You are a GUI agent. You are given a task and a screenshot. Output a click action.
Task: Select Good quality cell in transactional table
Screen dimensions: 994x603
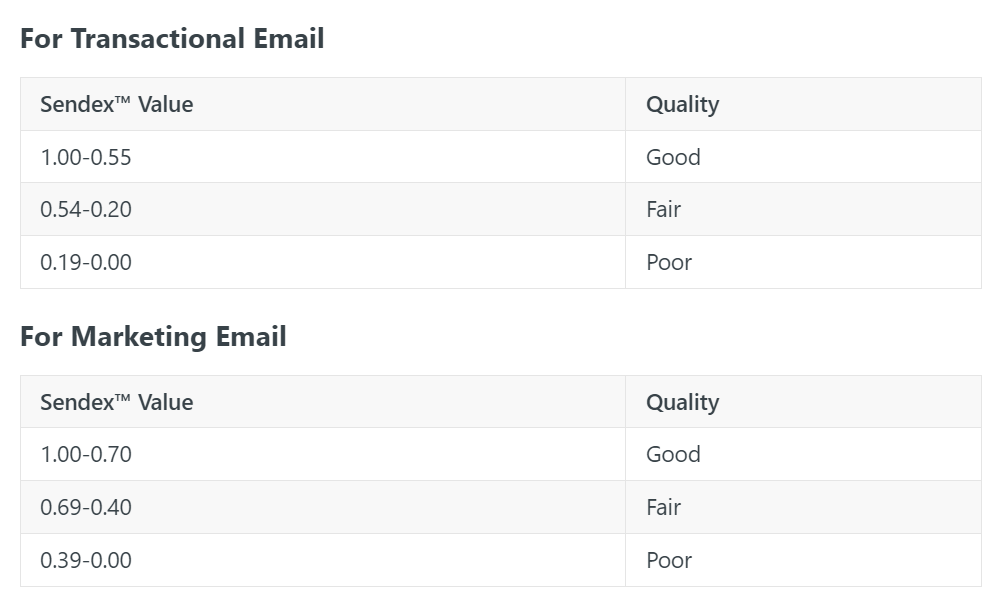(803, 157)
